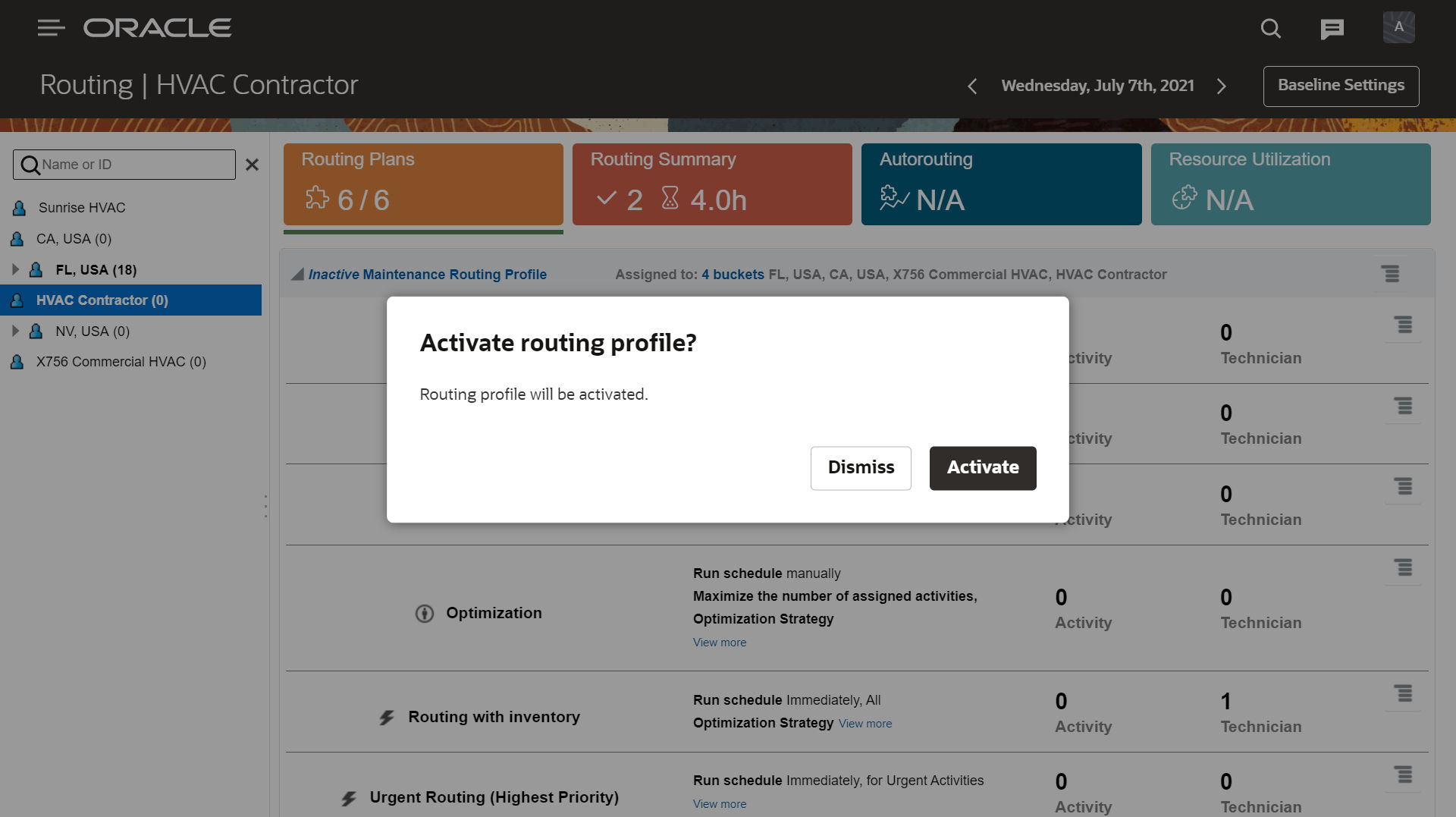1456x817 pixels.
Task: Click the Oracle logo
Action: pyautogui.click(x=158, y=28)
